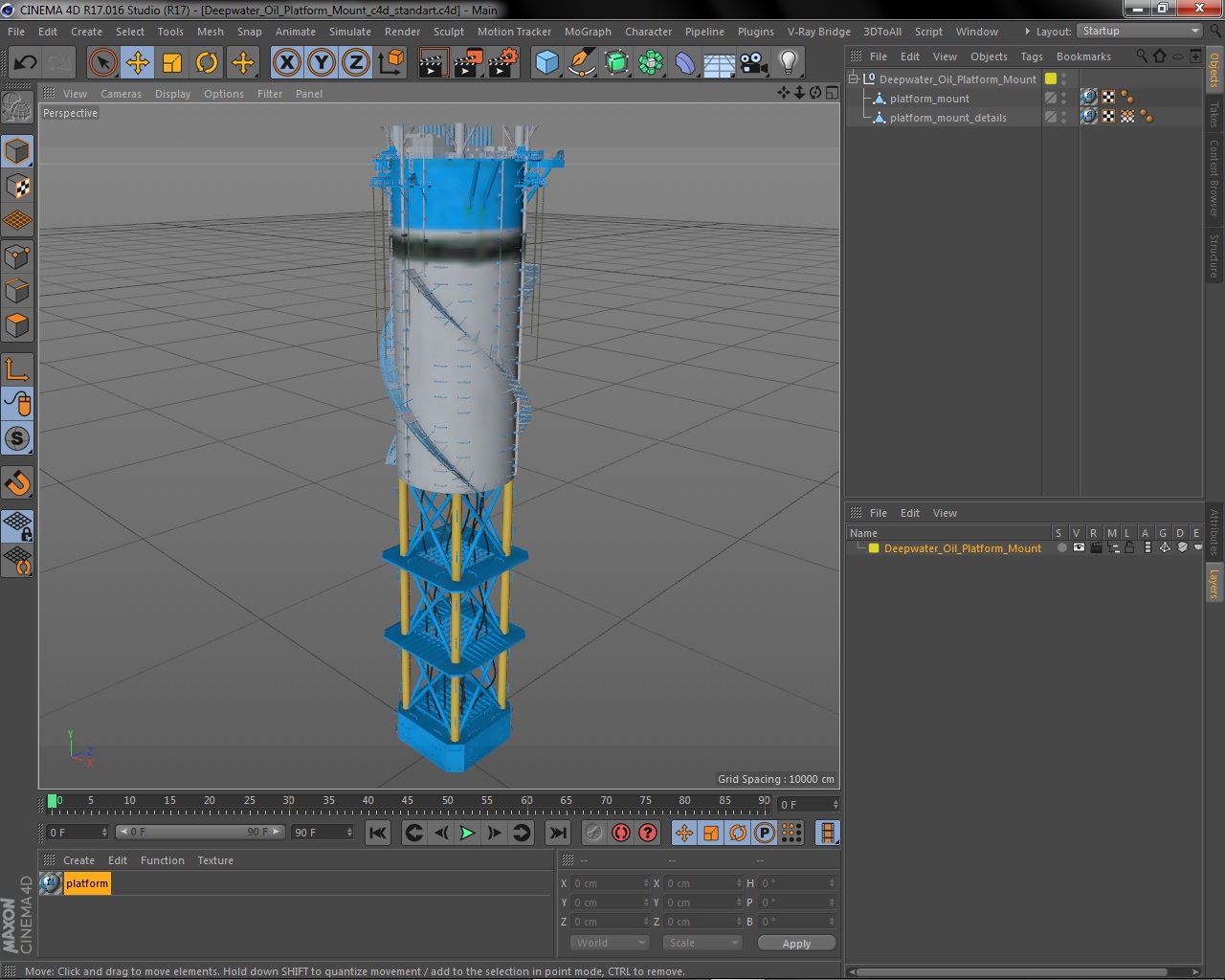
Task: Click Make Editable icon in sidebar
Action: click(x=17, y=107)
